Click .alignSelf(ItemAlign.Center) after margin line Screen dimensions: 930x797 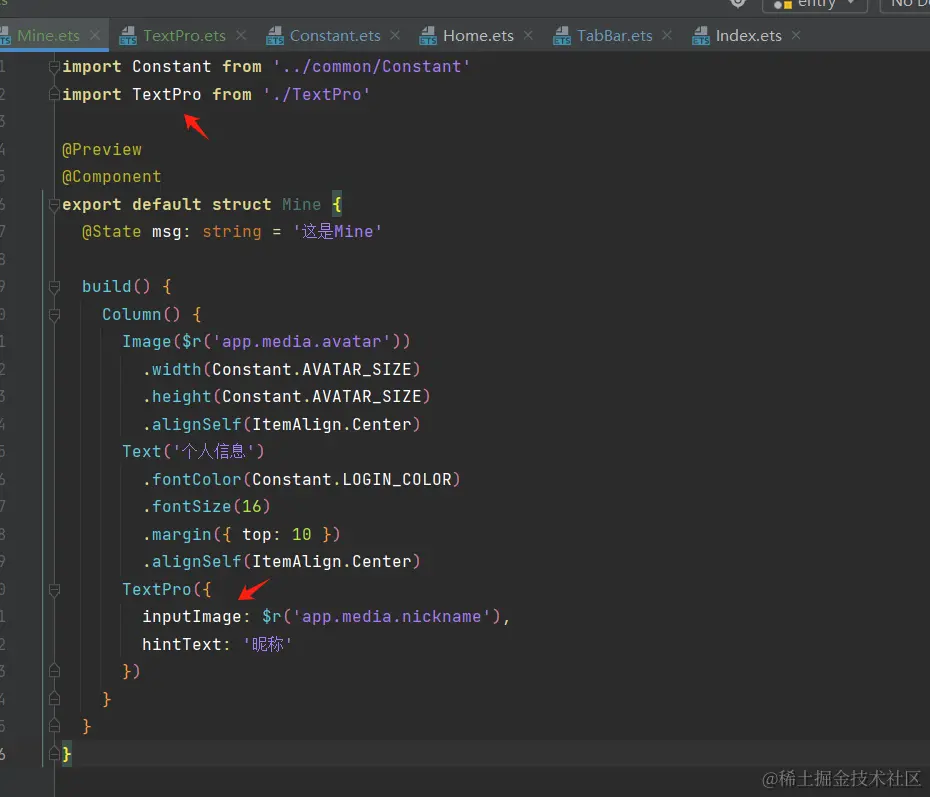[x=281, y=562]
